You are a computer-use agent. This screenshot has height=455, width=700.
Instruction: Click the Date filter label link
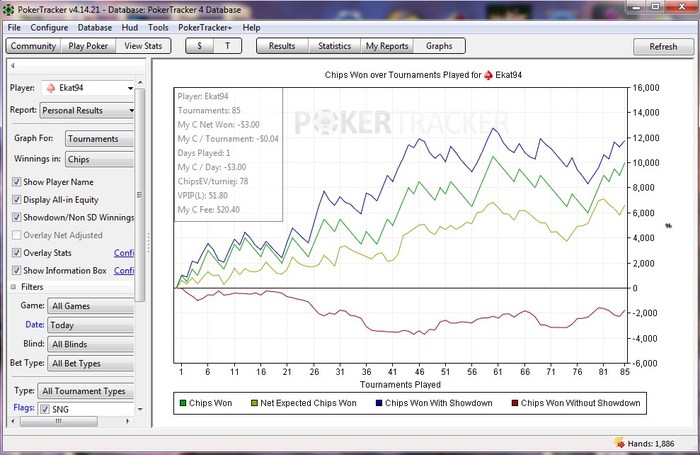point(34,325)
